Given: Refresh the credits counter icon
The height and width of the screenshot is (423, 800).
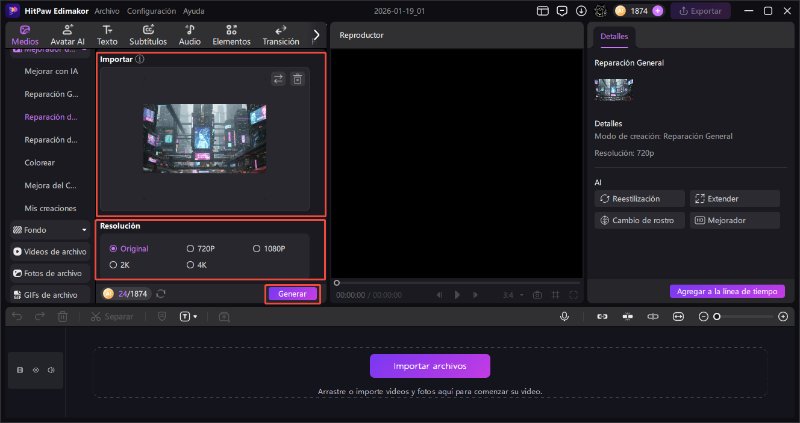Looking at the screenshot, I should [x=161, y=294].
